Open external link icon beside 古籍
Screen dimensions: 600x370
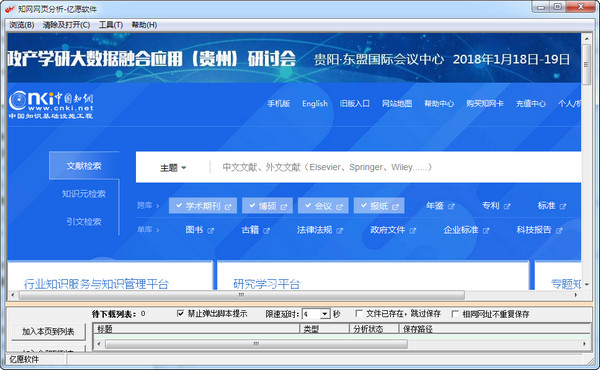click(266, 230)
